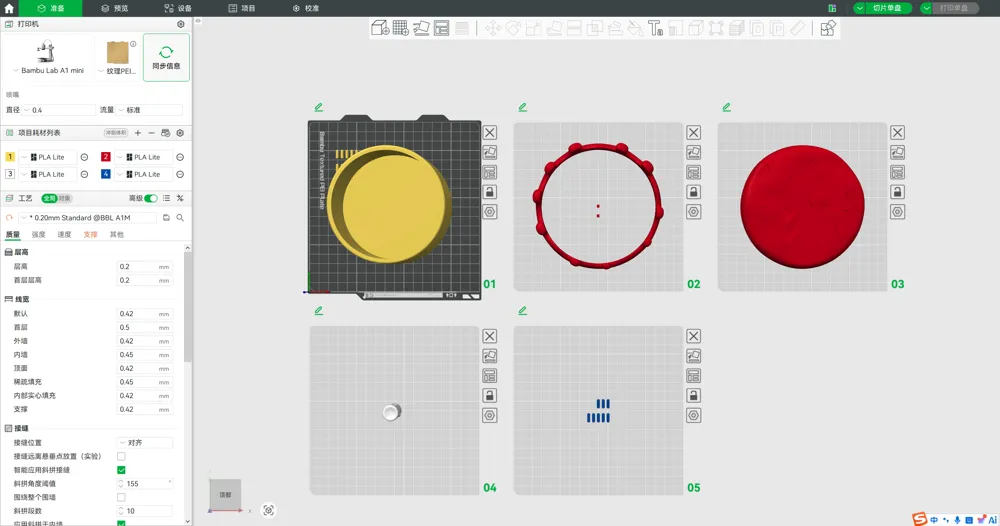Open the nozzle 直径 0.4 dropdown

click(x=59, y=110)
